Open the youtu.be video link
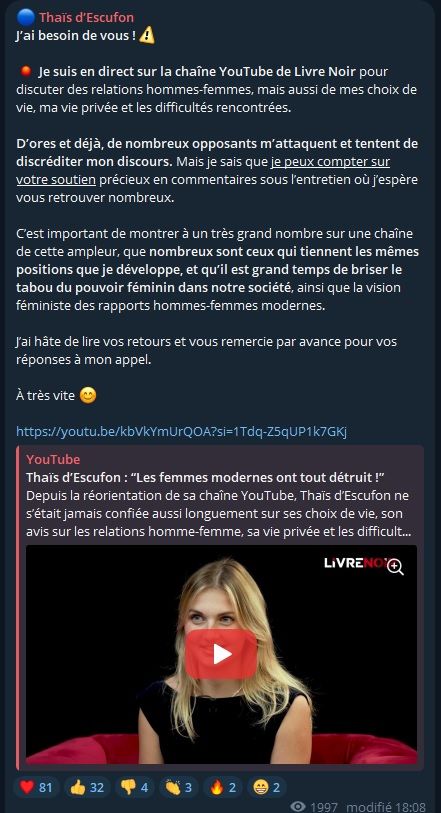Viewport: 441px width, 813px height. point(181,431)
